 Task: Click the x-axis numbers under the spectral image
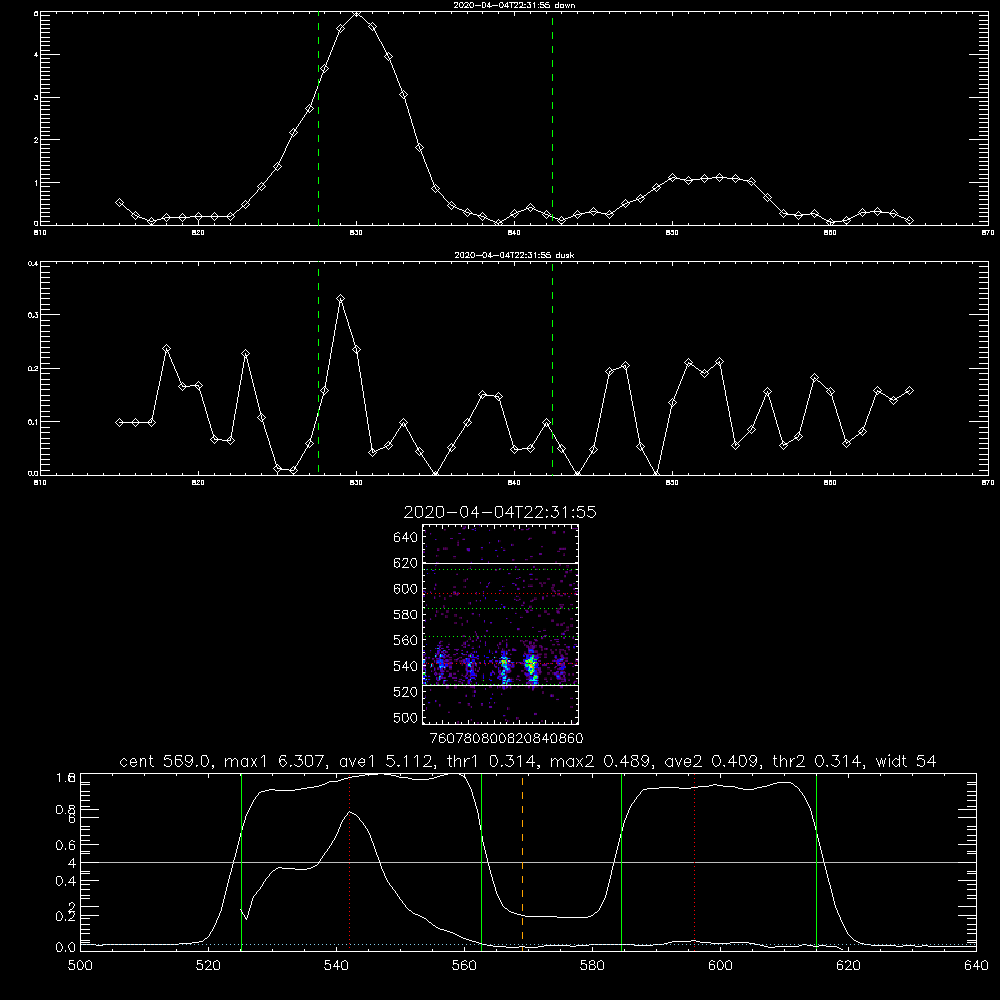coord(506,738)
